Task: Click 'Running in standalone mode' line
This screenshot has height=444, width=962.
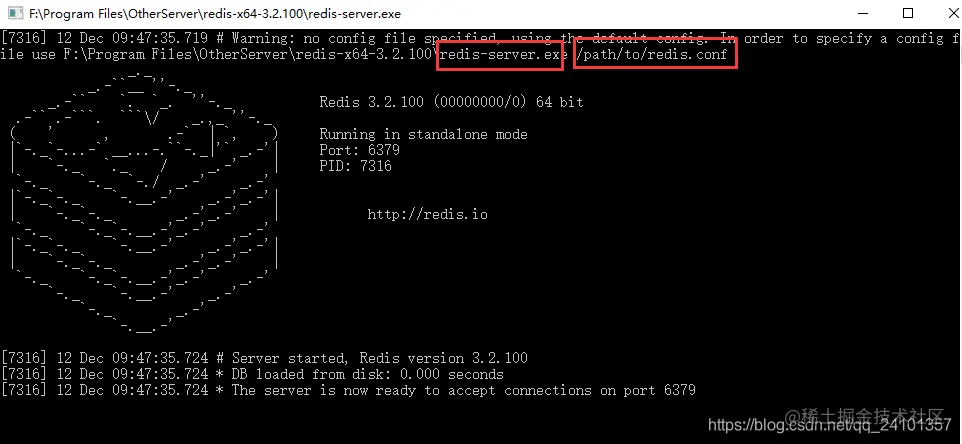Action: (423, 134)
